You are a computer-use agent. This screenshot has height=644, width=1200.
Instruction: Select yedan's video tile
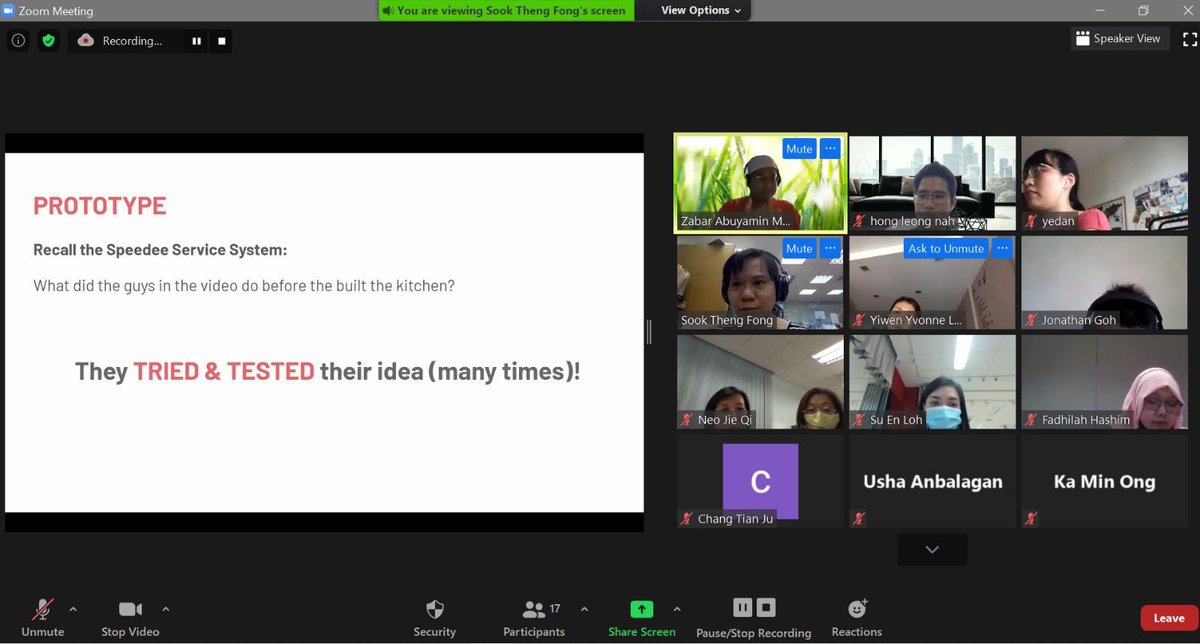click(1104, 182)
